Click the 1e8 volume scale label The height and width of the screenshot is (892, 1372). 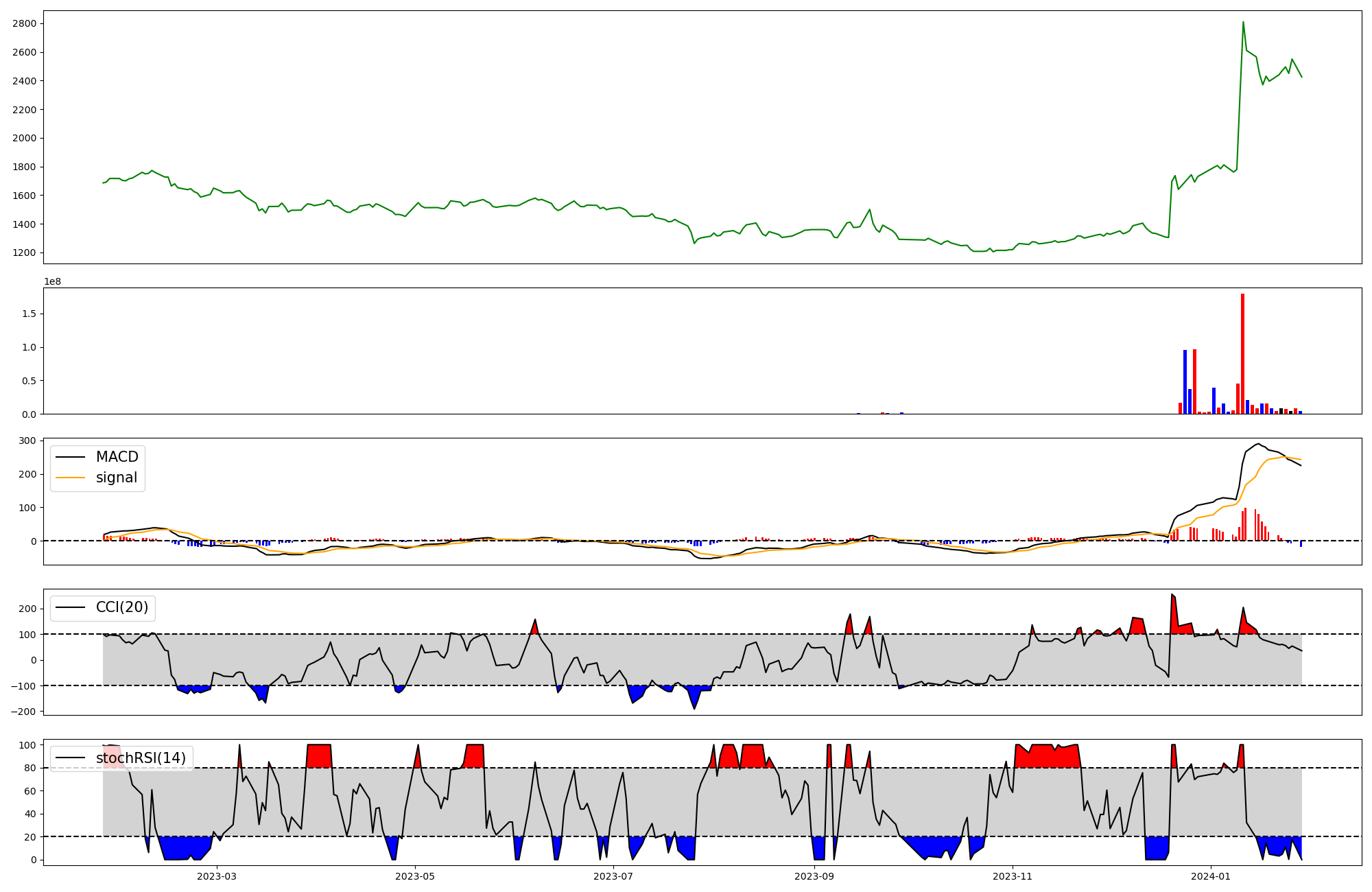click(x=52, y=282)
